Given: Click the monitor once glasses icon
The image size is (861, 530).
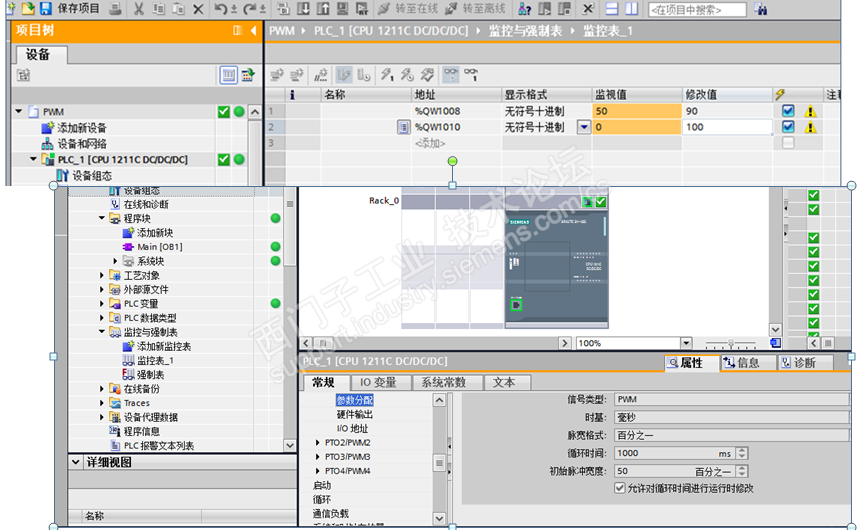Looking at the screenshot, I should [471, 75].
